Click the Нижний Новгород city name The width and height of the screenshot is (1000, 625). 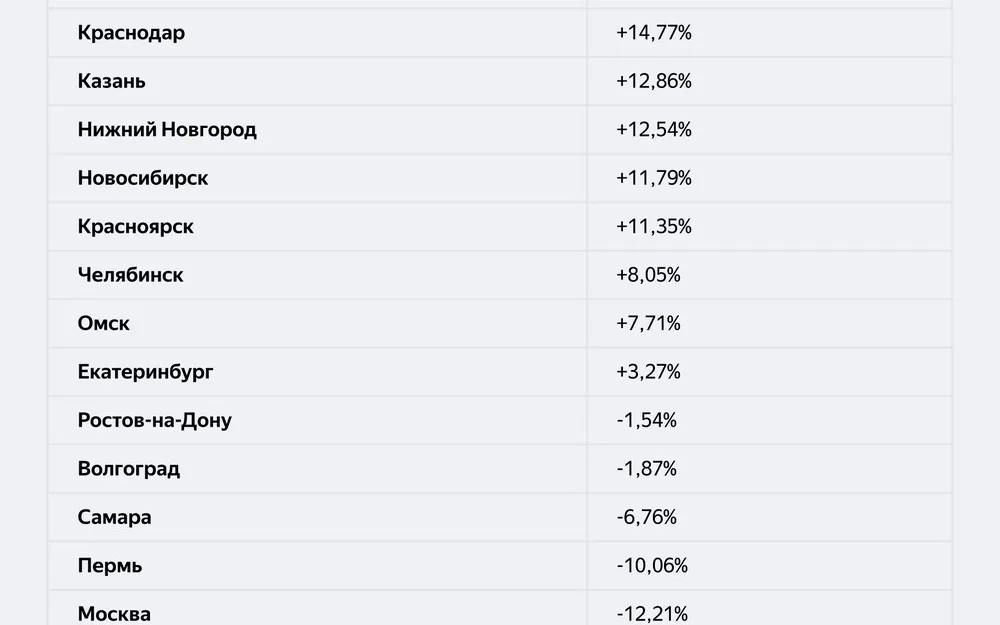click(x=167, y=130)
